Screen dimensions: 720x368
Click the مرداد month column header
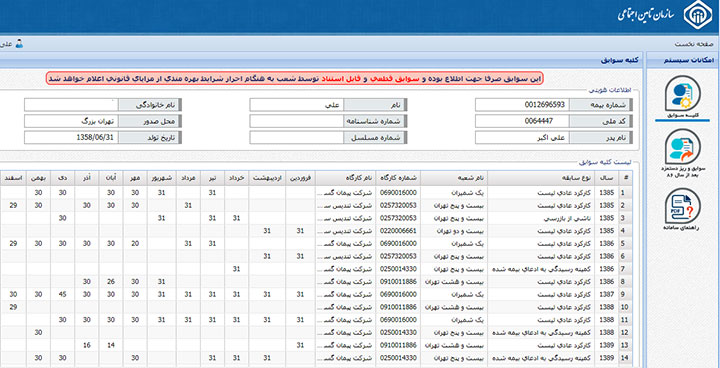point(188,178)
